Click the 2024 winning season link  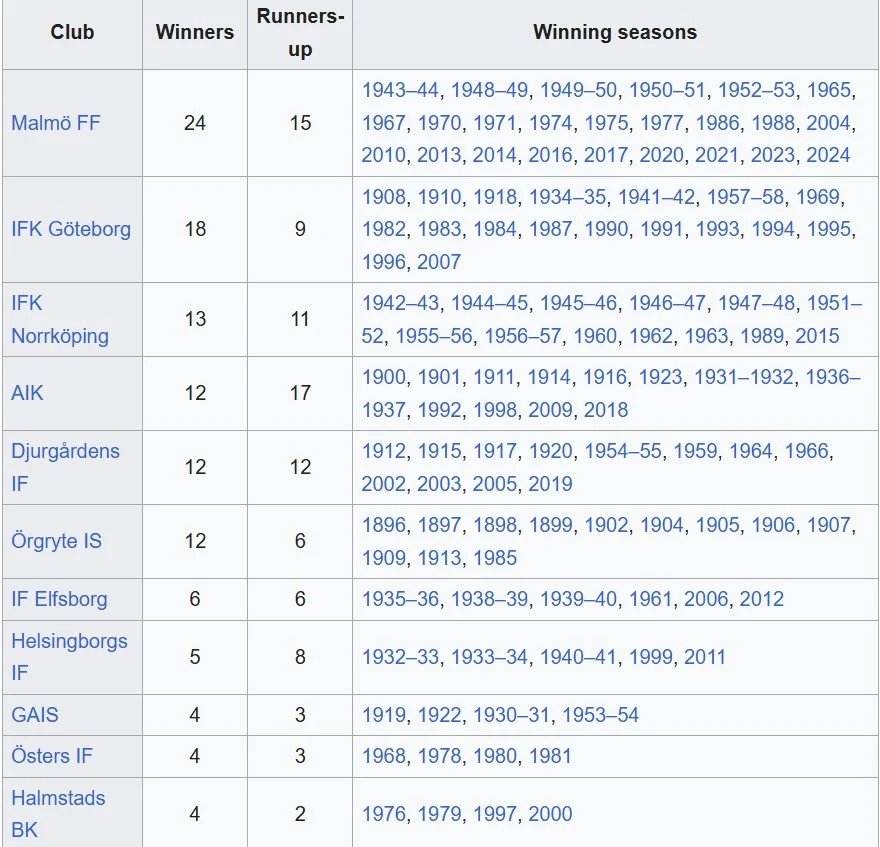click(x=828, y=155)
